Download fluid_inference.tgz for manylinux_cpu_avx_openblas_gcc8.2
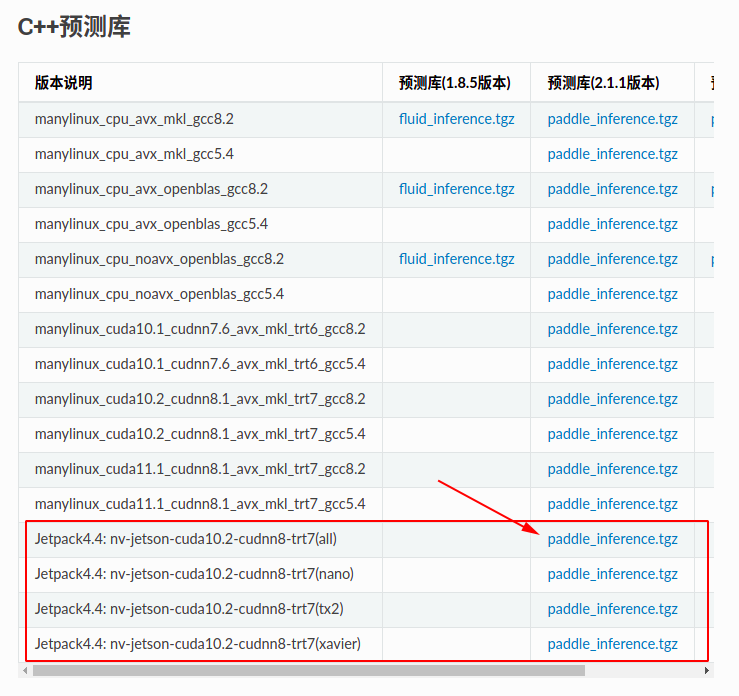Screen dimensions: 739x696 (x=456, y=189)
